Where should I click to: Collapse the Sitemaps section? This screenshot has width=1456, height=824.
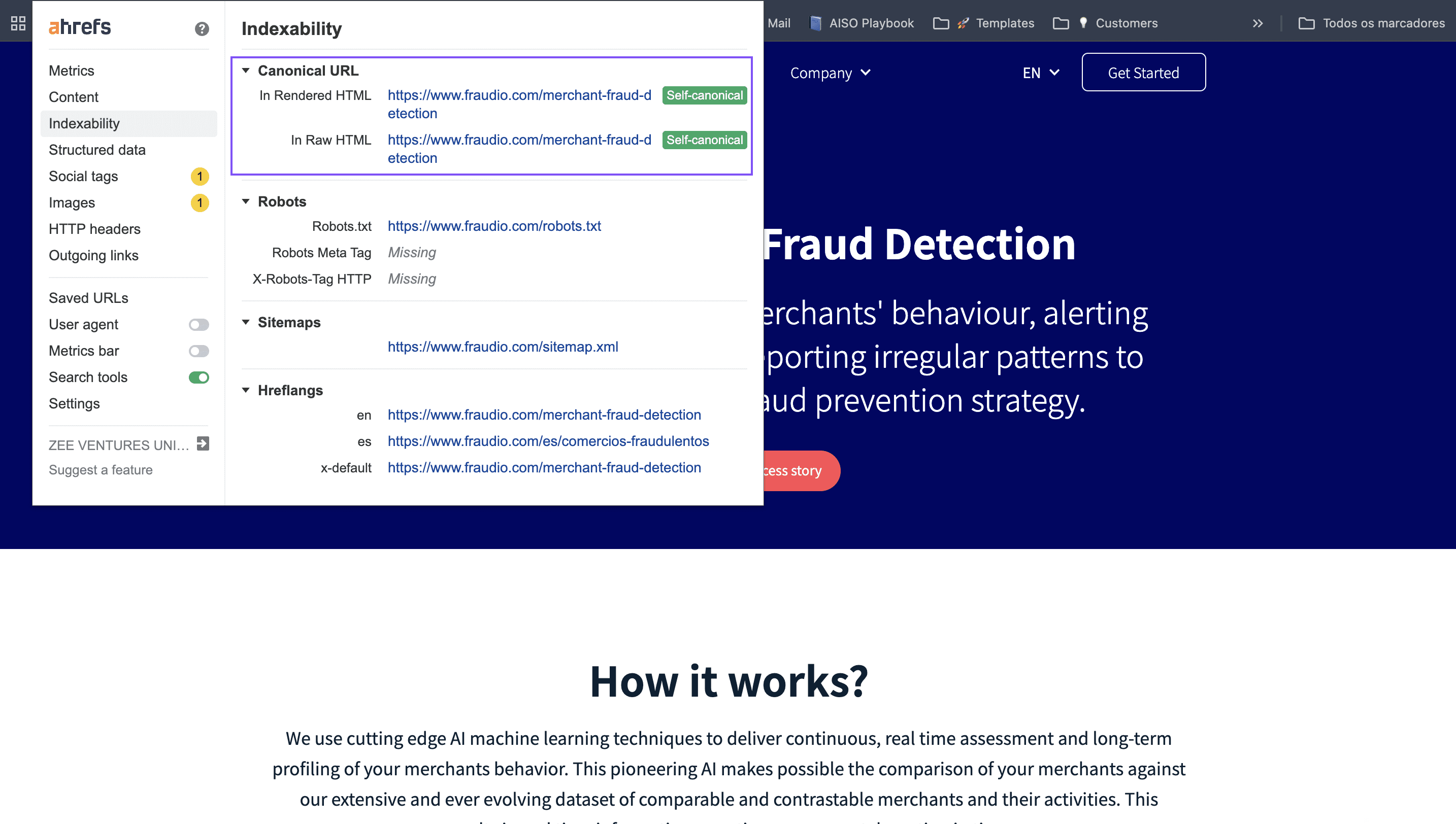[246, 323]
